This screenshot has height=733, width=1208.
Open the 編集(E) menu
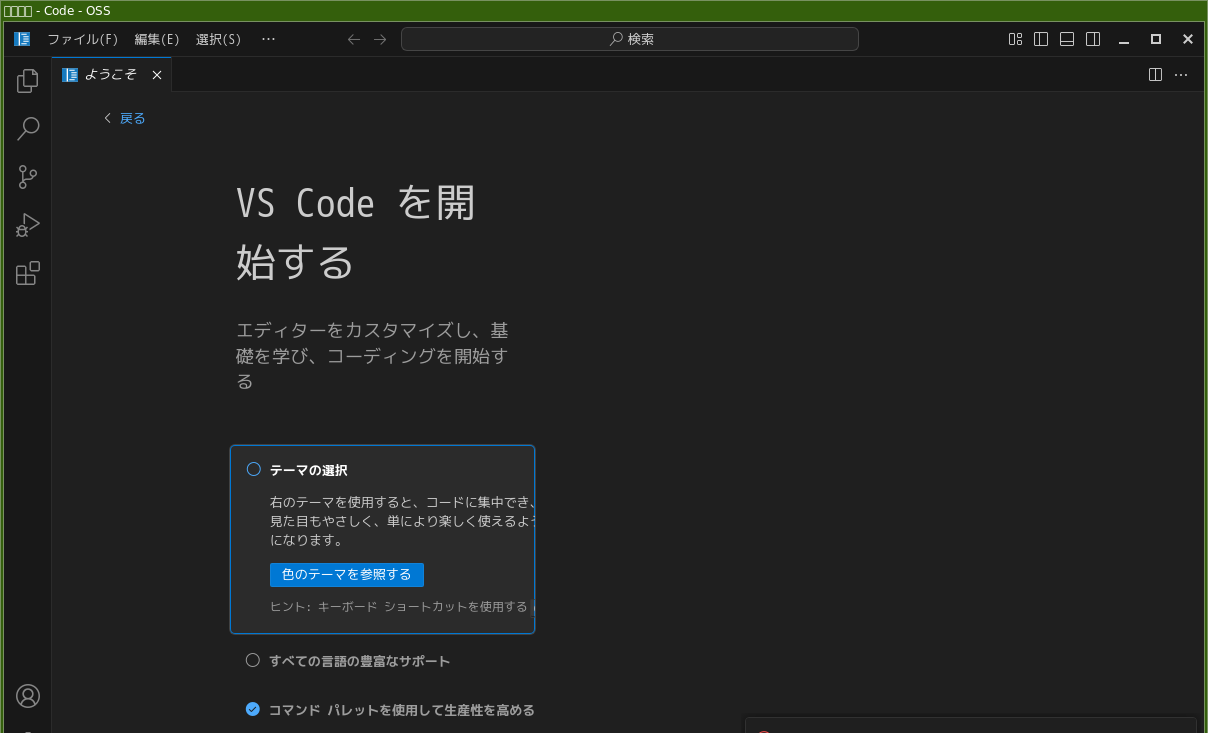pyautogui.click(x=157, y=39)
